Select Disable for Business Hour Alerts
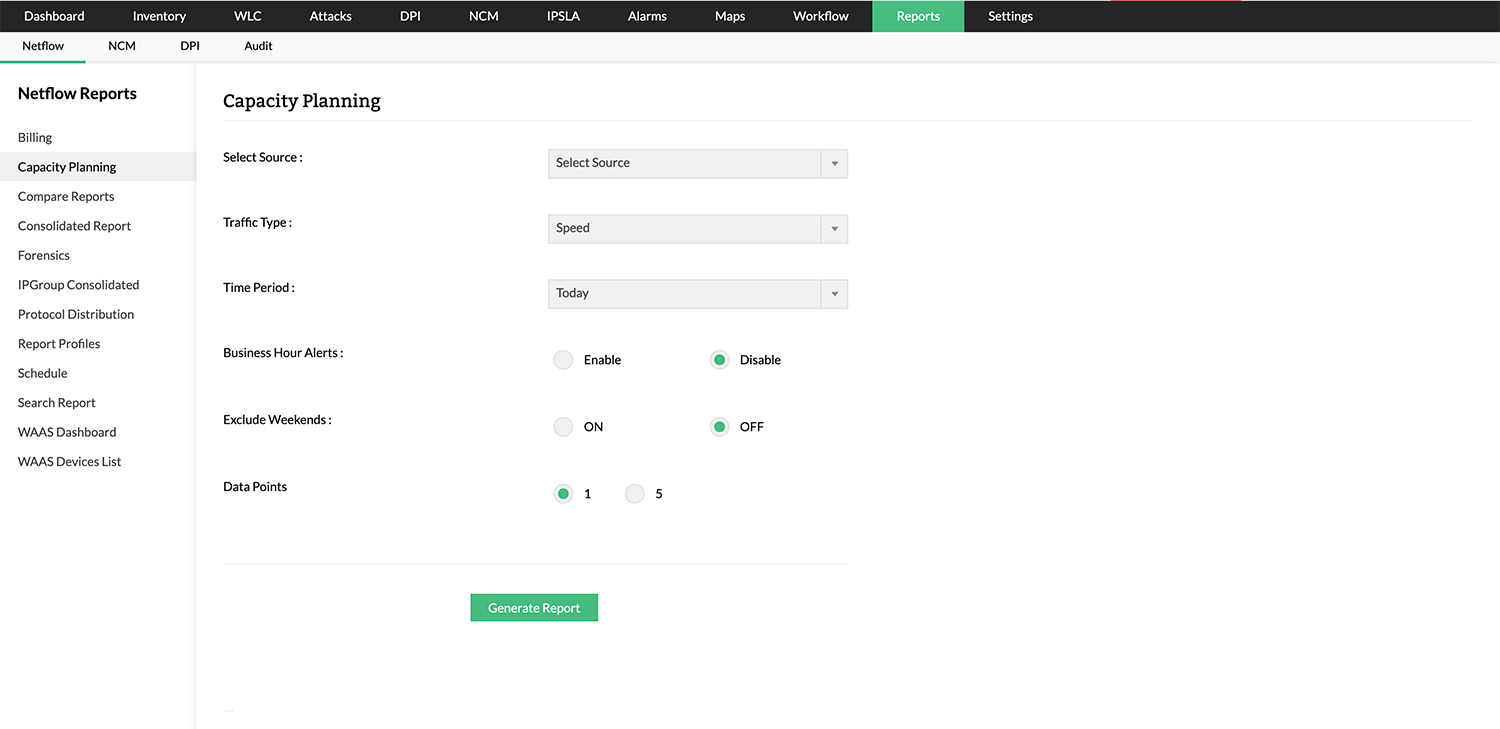This screenshot has width=1500, height=729. tap(719, 360)
